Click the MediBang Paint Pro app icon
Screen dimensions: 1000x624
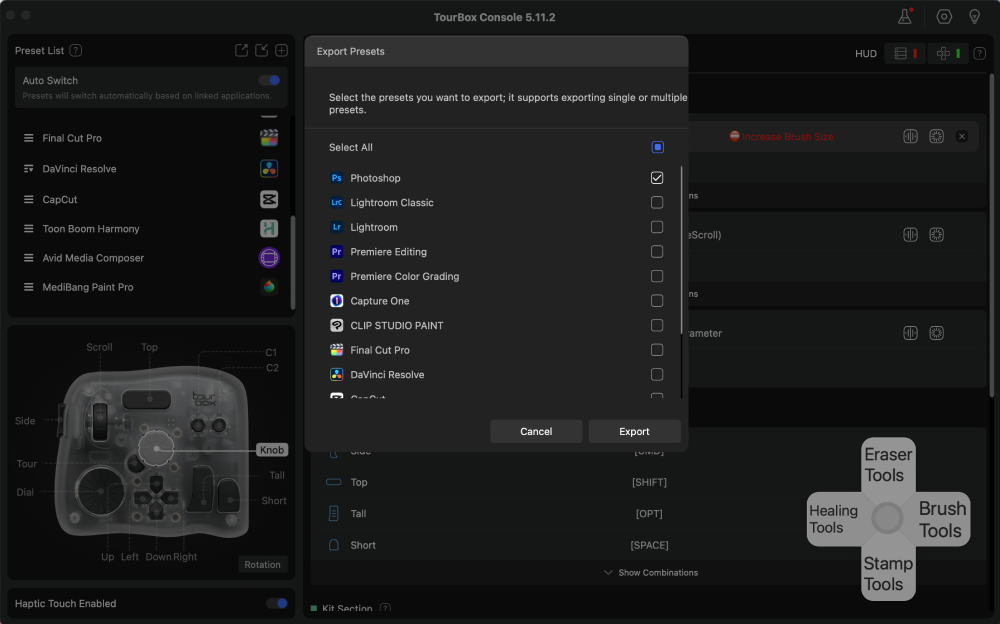tap(269, 287)
